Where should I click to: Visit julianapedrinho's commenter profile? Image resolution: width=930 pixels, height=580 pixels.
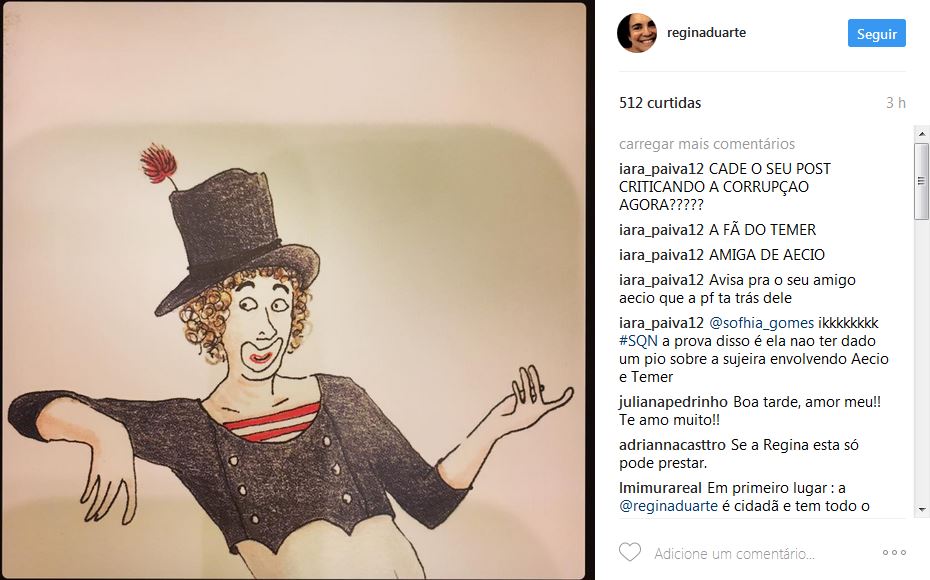673,402
